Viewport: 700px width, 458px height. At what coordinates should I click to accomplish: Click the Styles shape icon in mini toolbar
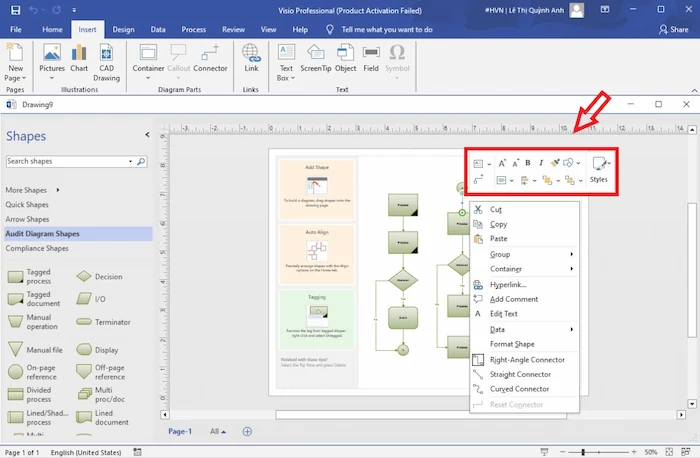[598, 163]
